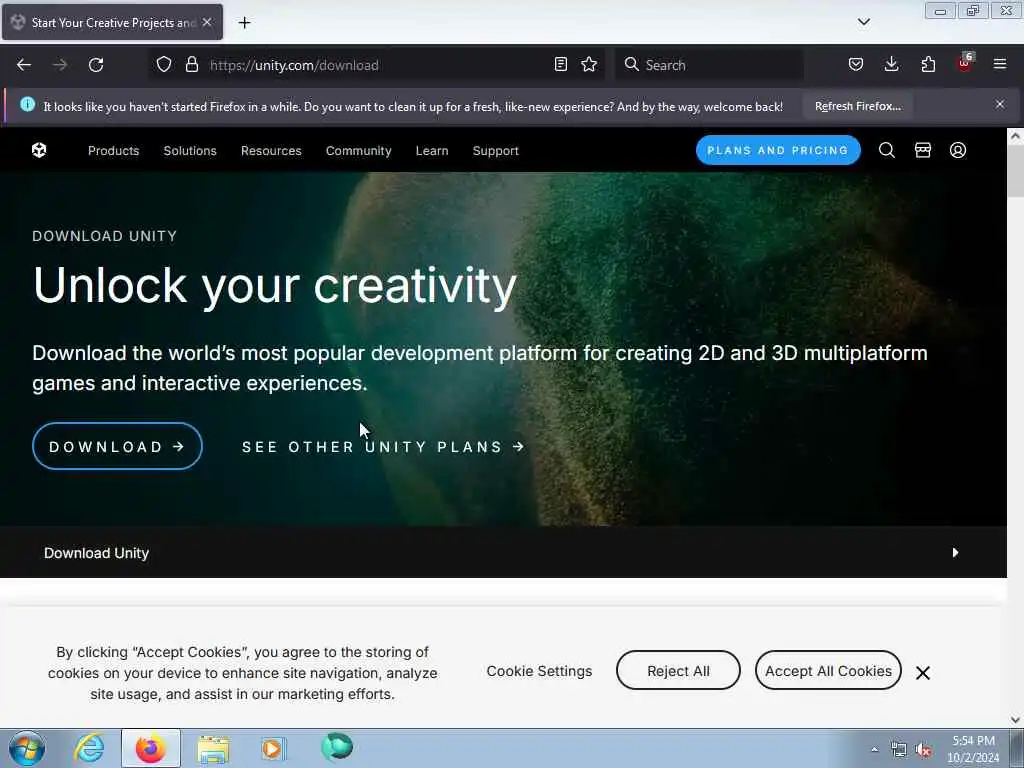Open a new tab with the plus button
The width and height of the screenshot is (1024, 768).
click(x=244, y=23)
